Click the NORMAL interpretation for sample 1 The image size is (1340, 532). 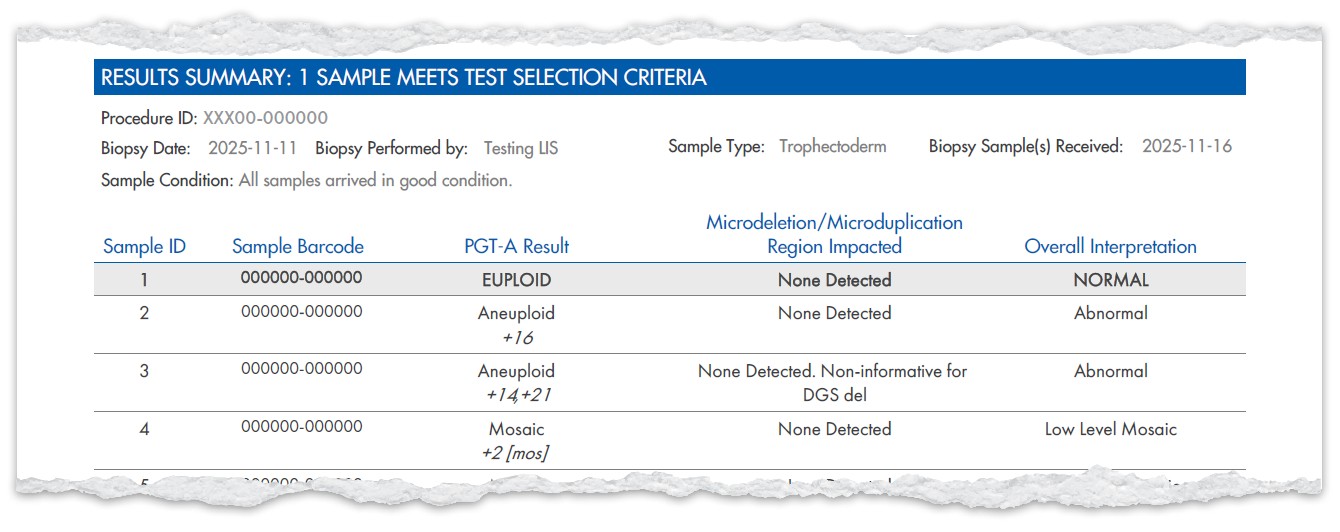pyautogui.click(x=1110, y=280)
